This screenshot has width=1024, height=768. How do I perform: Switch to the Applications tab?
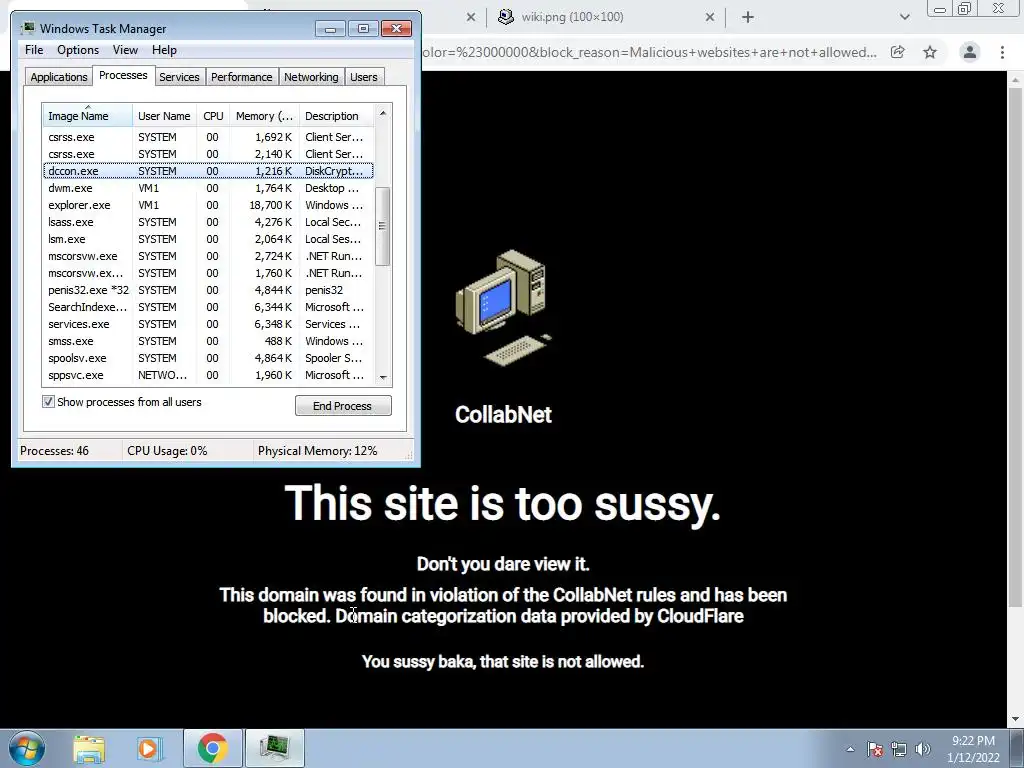[x=59, y=77]
